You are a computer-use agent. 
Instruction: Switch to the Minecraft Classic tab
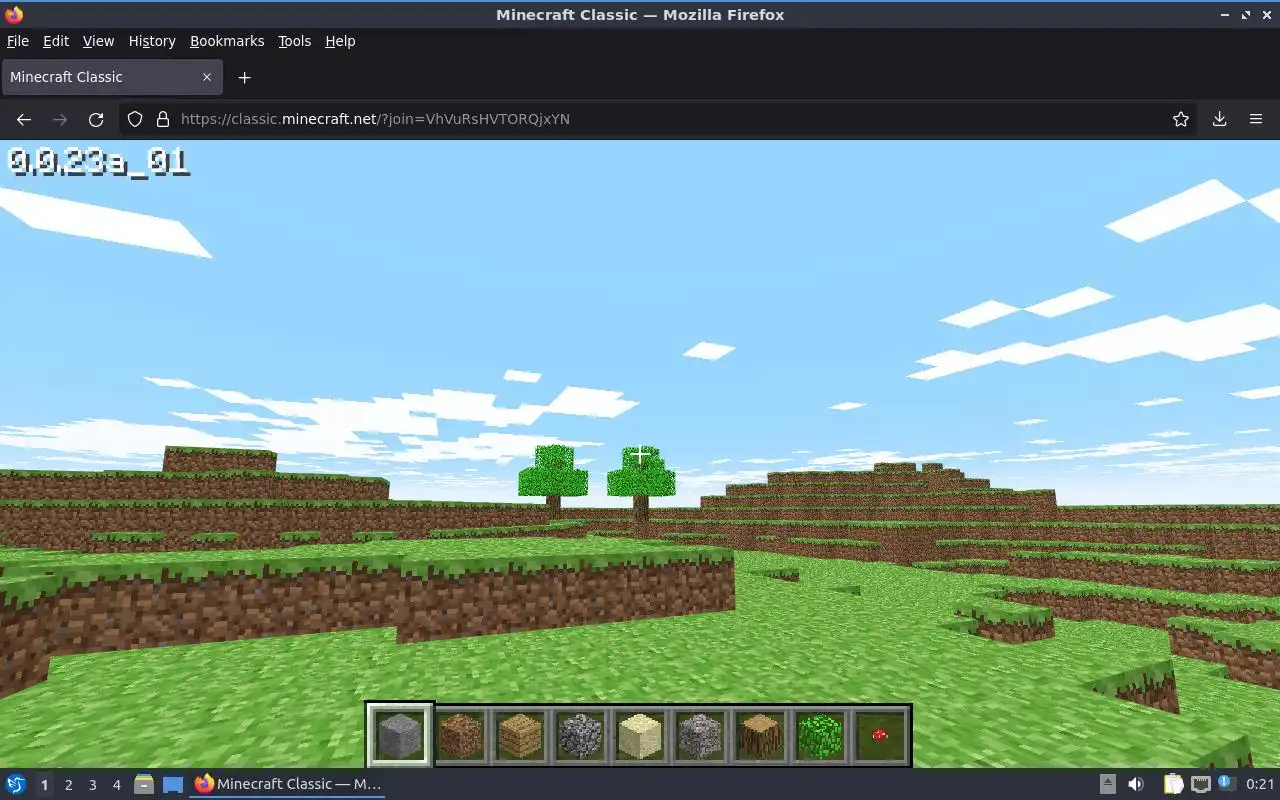tap(111, 77)
